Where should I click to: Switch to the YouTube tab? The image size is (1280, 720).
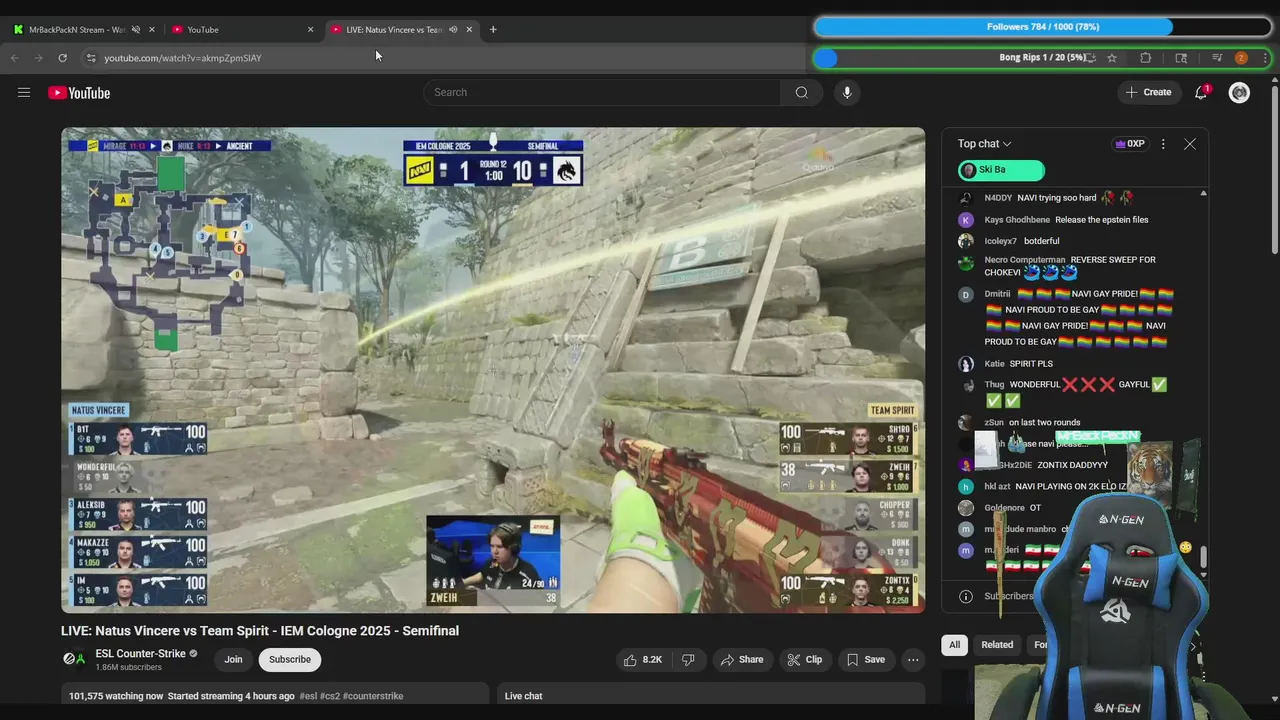[x=243, y=29]
